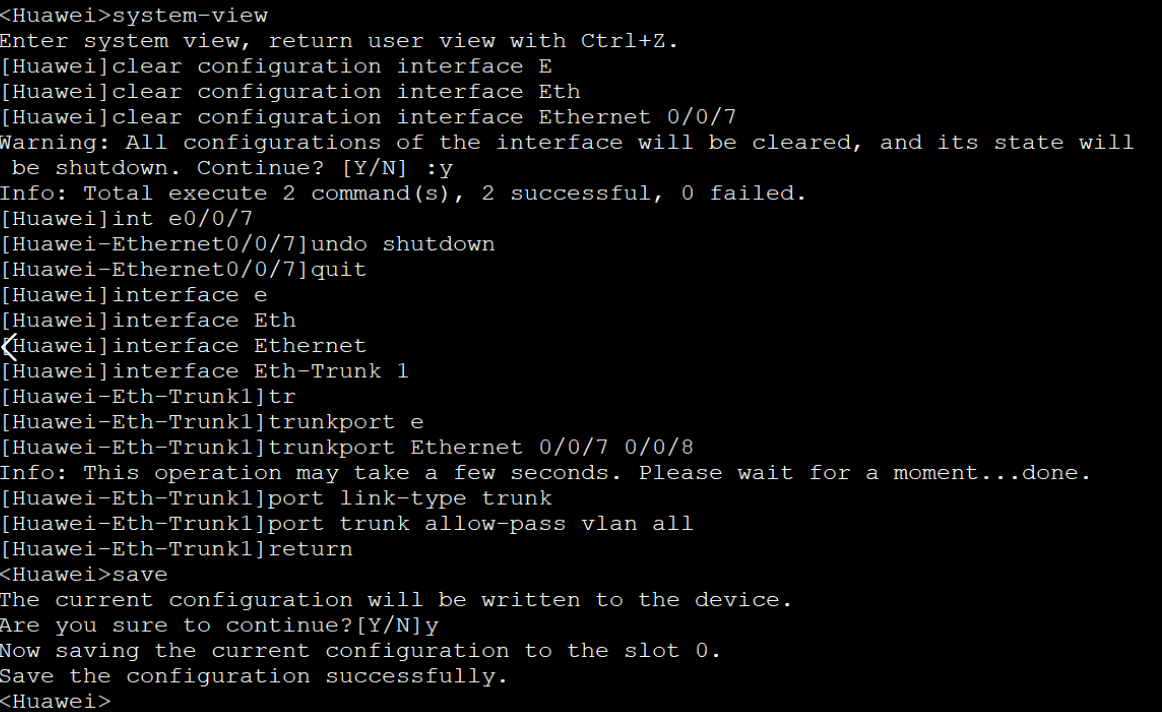Click the 'Save the configuration successfully.' message
This screenshot has width=1162, height=712.
[254, 676]
